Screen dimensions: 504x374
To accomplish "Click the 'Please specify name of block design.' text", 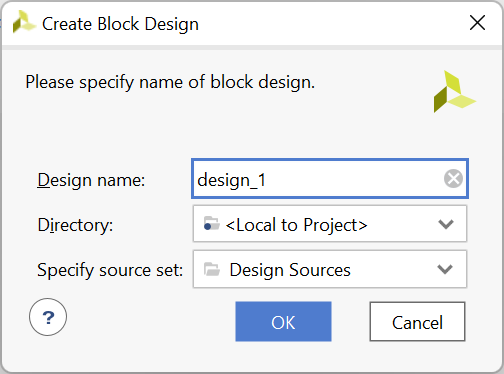I will click(170, 82).
